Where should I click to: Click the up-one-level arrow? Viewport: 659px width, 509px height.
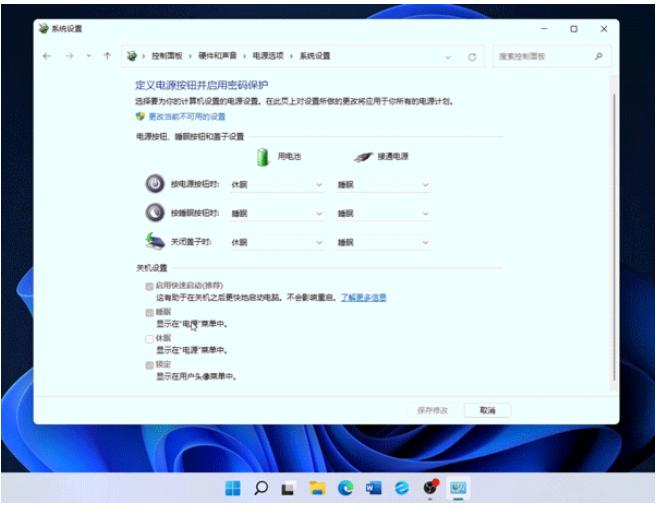point(107,56)
